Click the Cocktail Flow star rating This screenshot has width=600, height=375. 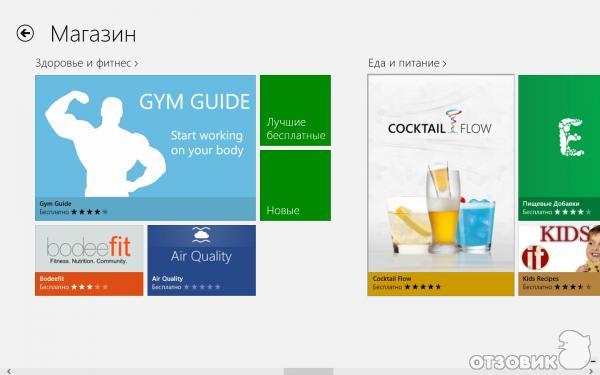pos(423,287)
